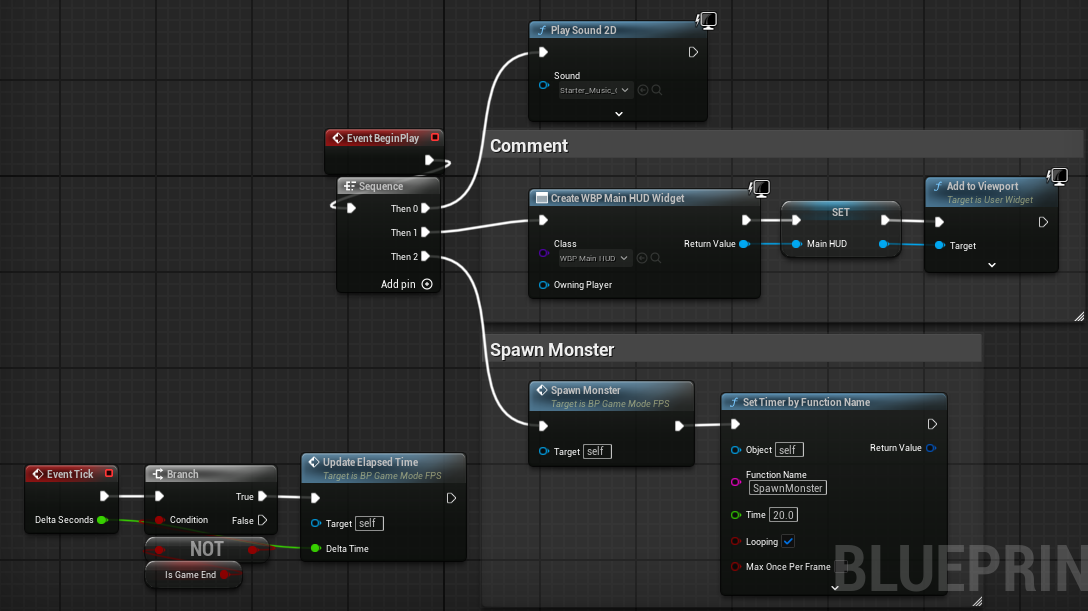Click the Is Game End red output pin
The height and width of the screenshot is (611, 1088).
click(x=224, y=574)
